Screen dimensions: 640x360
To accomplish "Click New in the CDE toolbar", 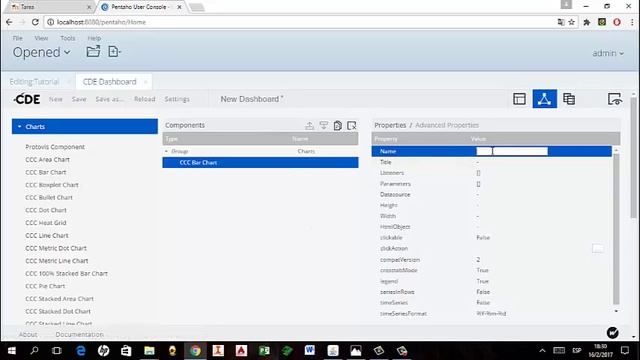I will (56, 99).
